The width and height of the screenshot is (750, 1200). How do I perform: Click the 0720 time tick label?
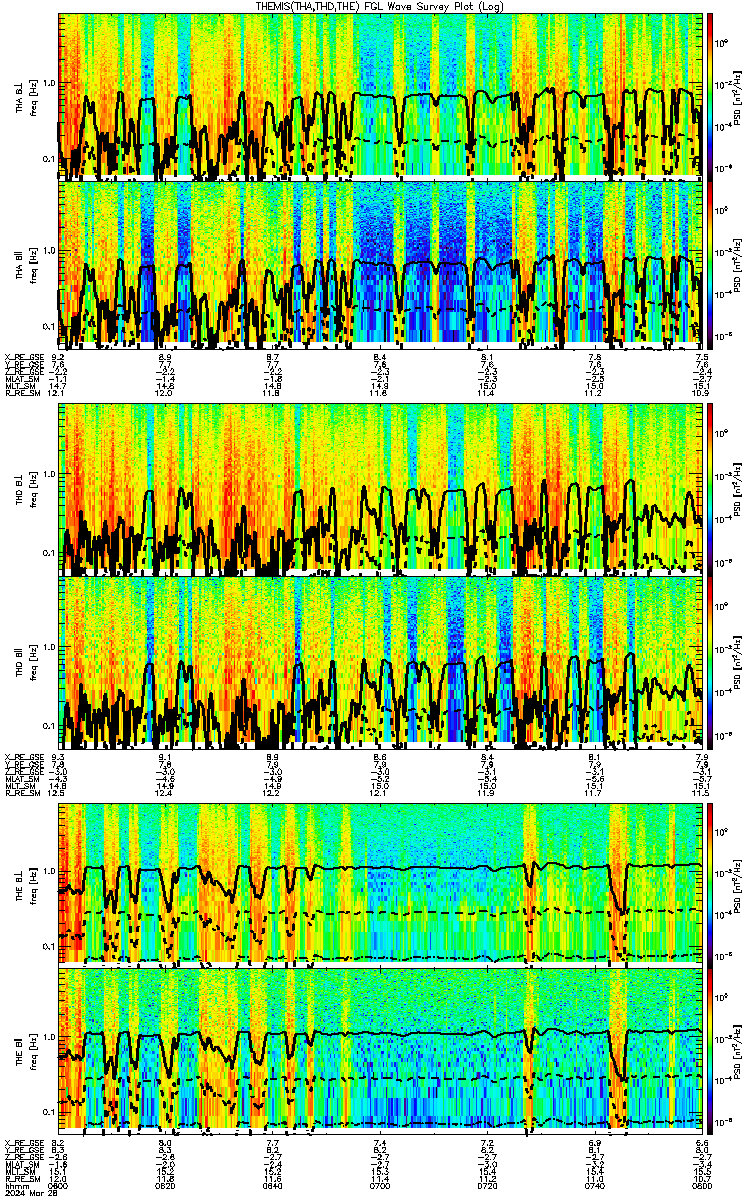(x=487, y=1186)
